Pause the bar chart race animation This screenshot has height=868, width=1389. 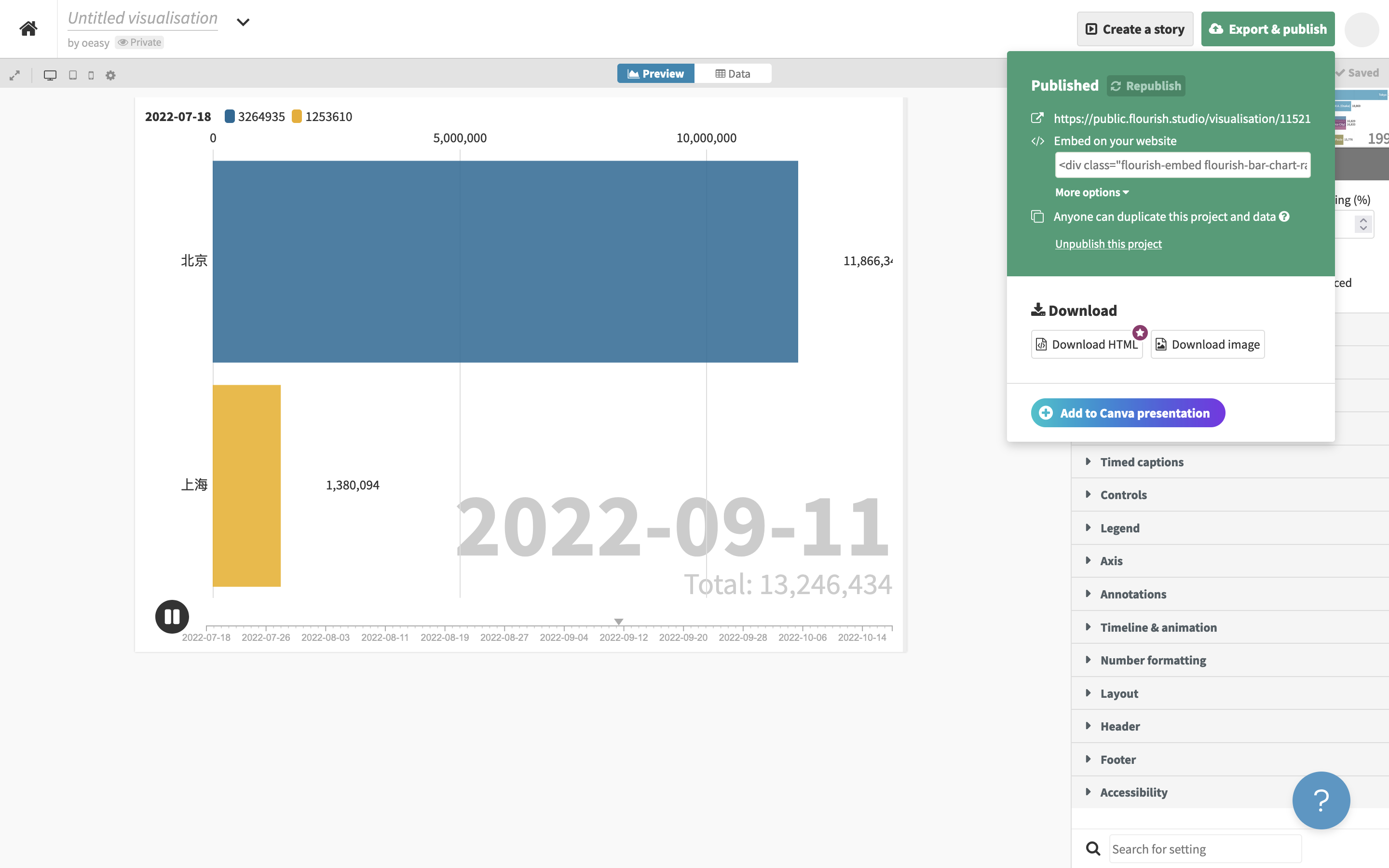click(172, 617)
